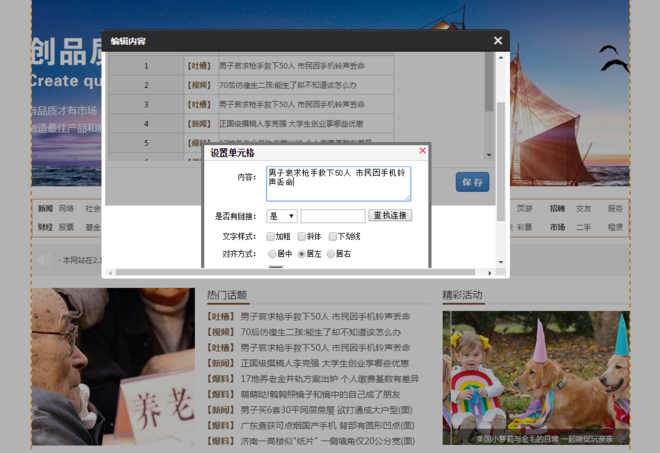Open the 是否有链接 dropdown showing 是

click(x=282, y=216)
